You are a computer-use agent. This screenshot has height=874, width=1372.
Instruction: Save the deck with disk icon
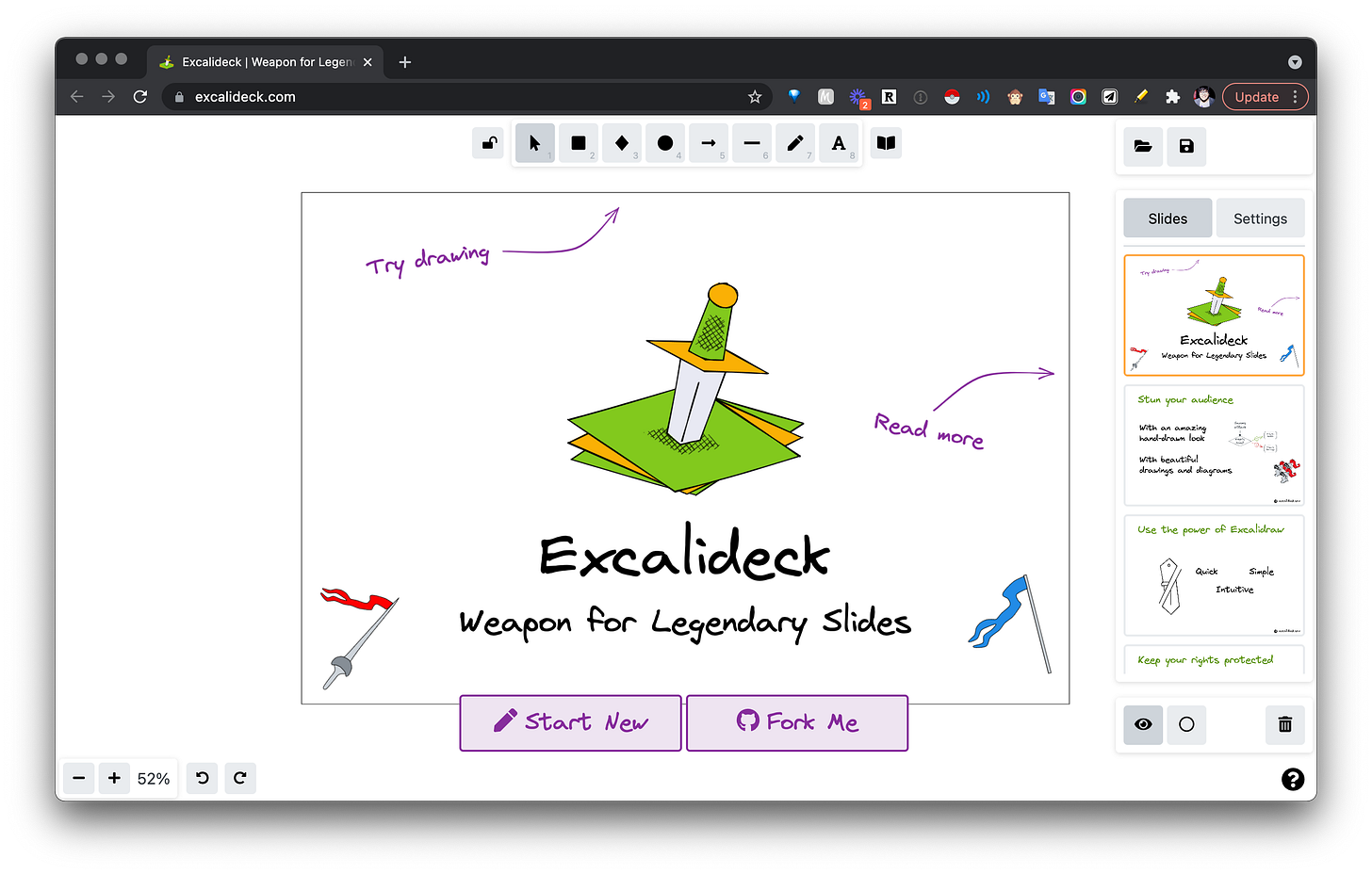(x=1186, y=146)
